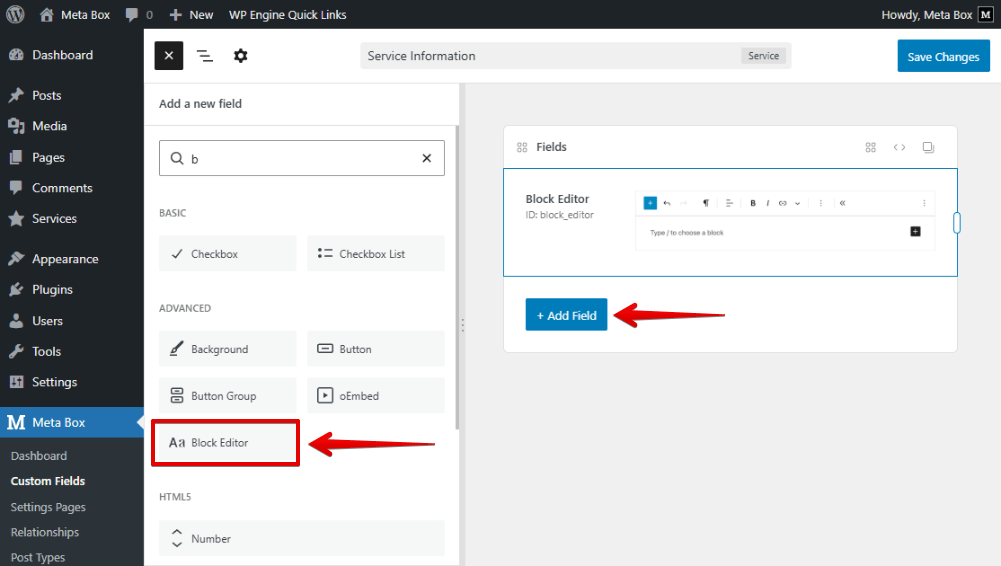1001x566 pixels.
Task: Click align text icon in toolbar
Action: pyautogui.click(x=729, y=203)
